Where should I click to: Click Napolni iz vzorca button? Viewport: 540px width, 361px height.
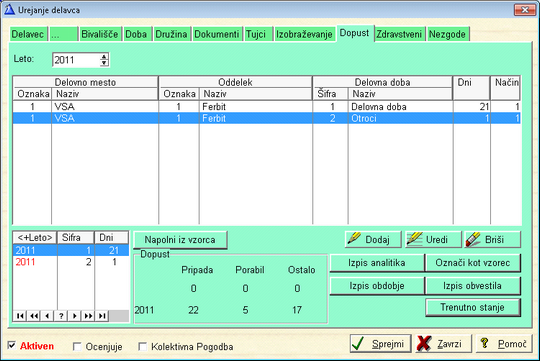tap(180, 240)
